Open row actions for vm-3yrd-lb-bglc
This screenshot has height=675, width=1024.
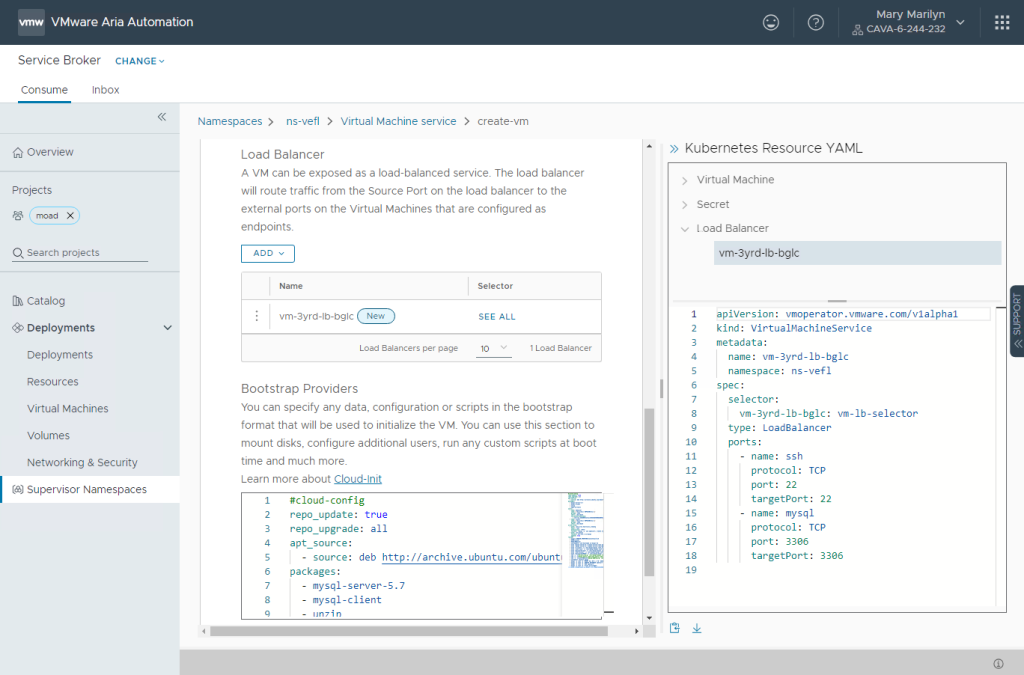tap(256, 316)
